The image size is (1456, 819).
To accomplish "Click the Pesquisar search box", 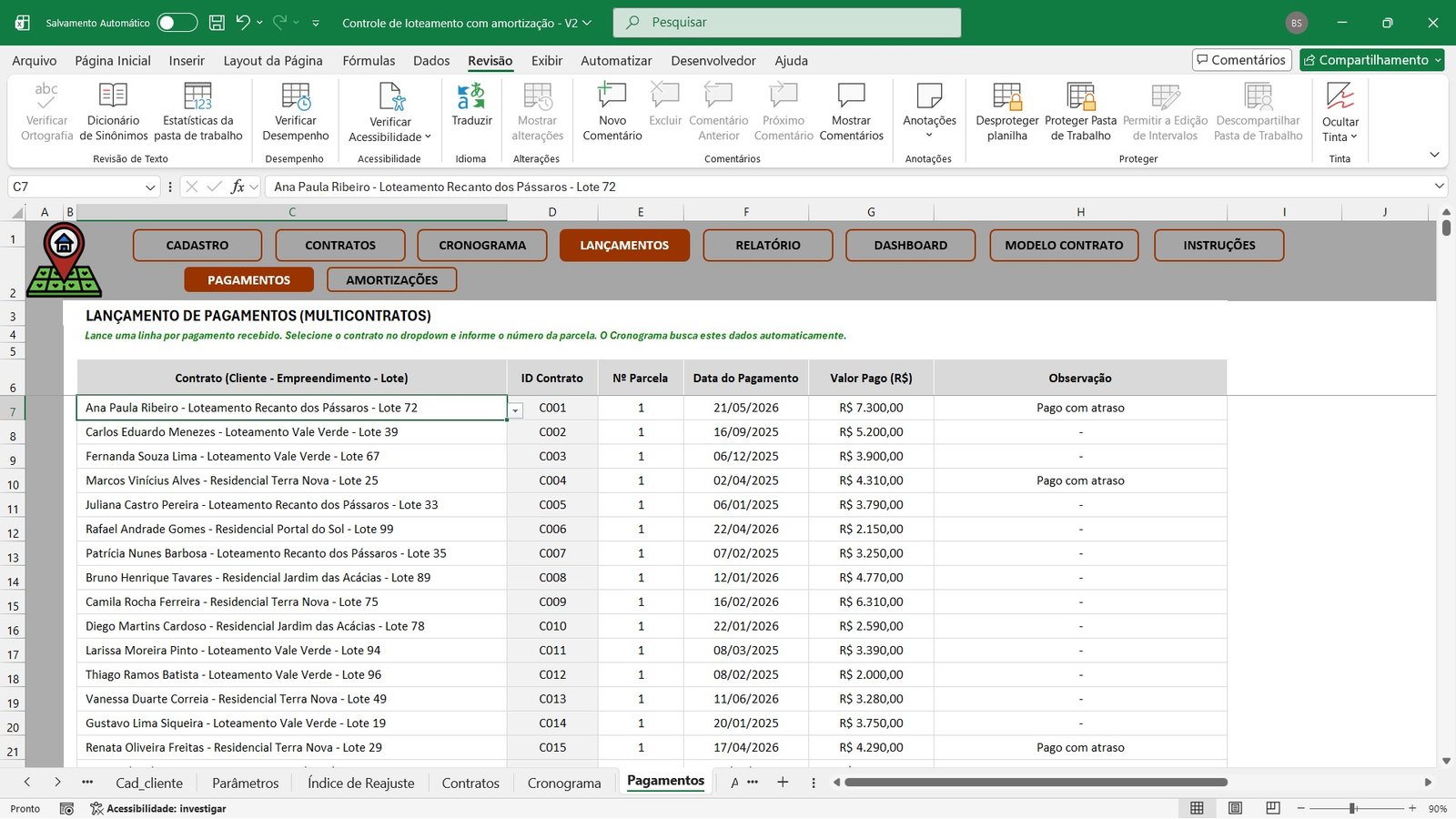I will pyautogui.click(x=787, y=23).
